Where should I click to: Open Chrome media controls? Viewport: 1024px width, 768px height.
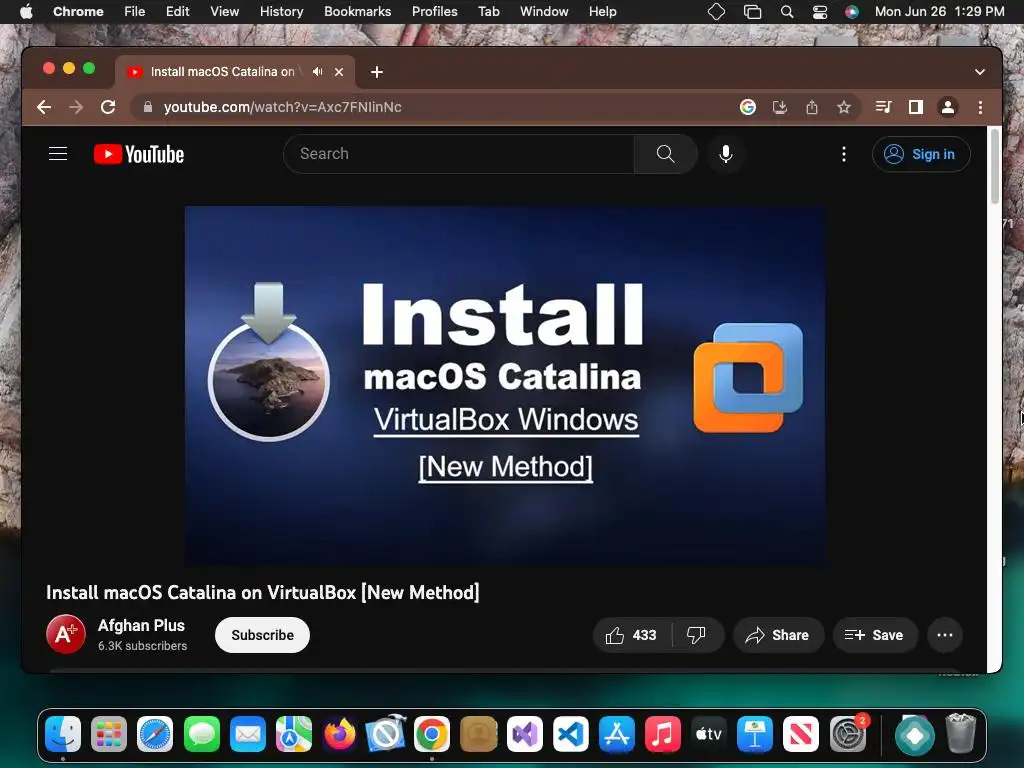[884, 107]
